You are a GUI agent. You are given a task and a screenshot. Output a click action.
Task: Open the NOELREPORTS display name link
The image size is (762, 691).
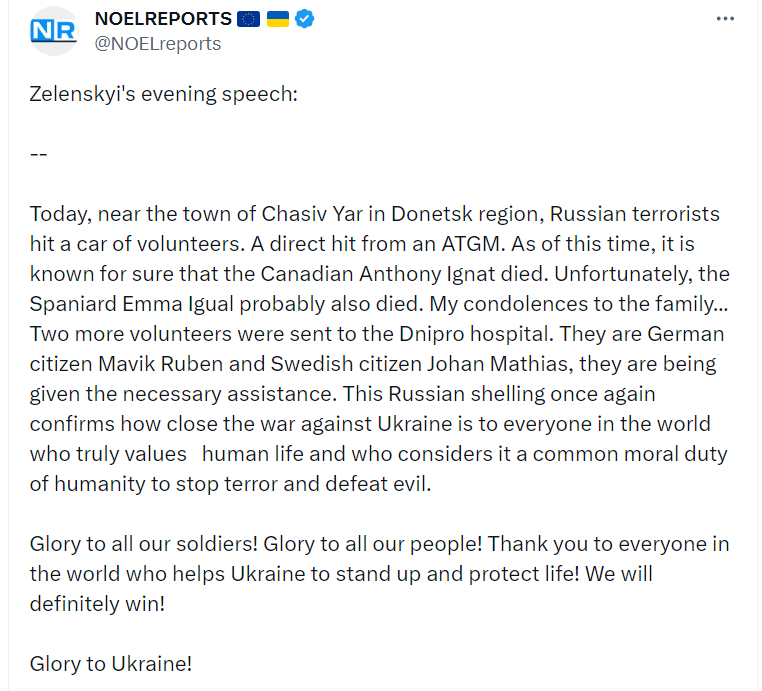coord(163,19)
